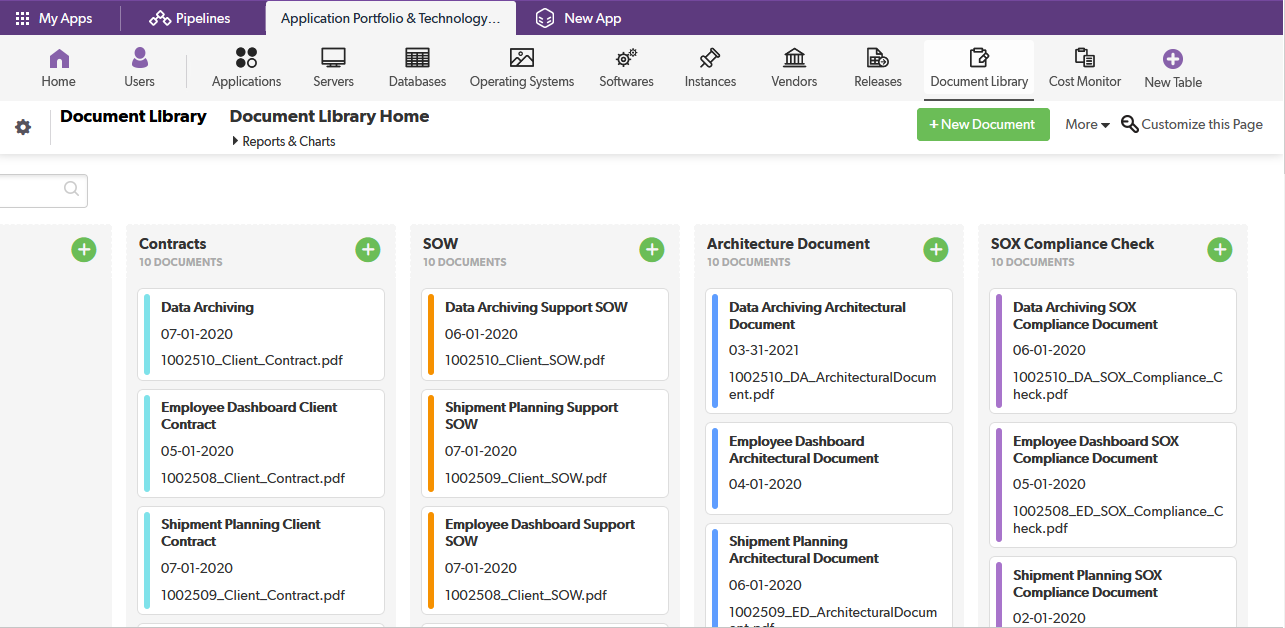Add a document to Contracts column

[368, 250]
